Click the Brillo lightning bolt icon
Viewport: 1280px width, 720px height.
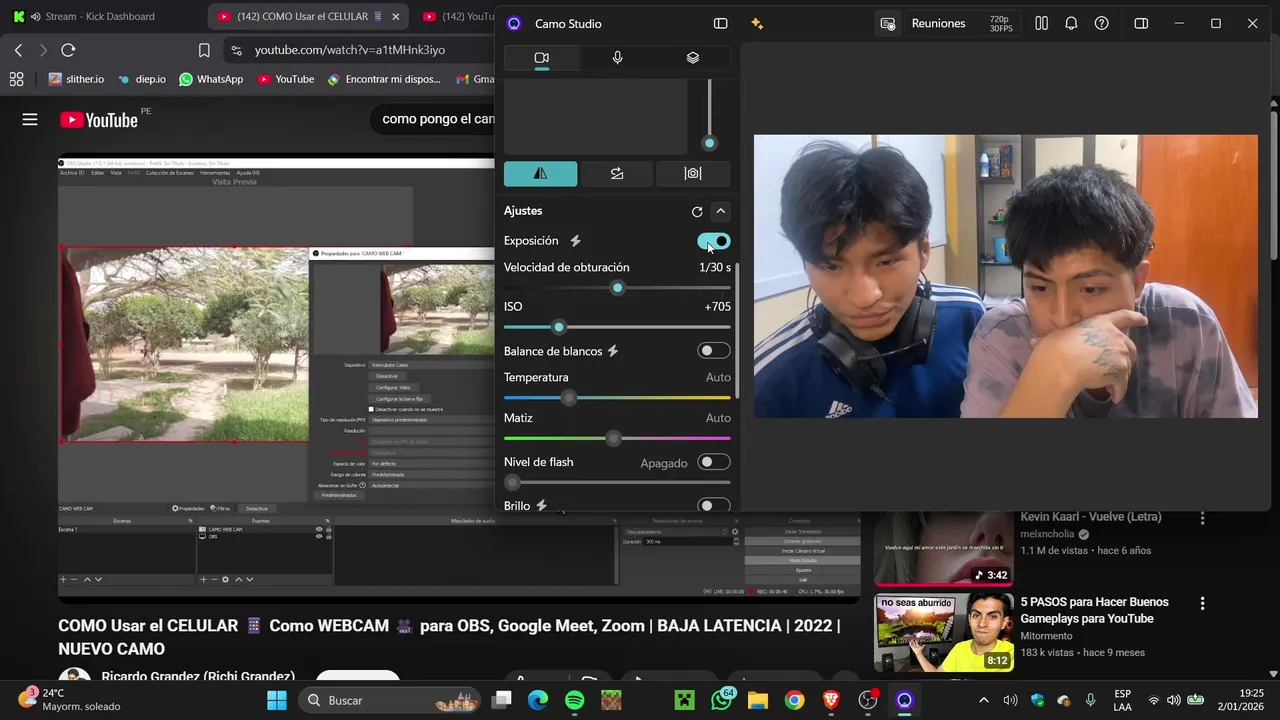tap(542, 506)
